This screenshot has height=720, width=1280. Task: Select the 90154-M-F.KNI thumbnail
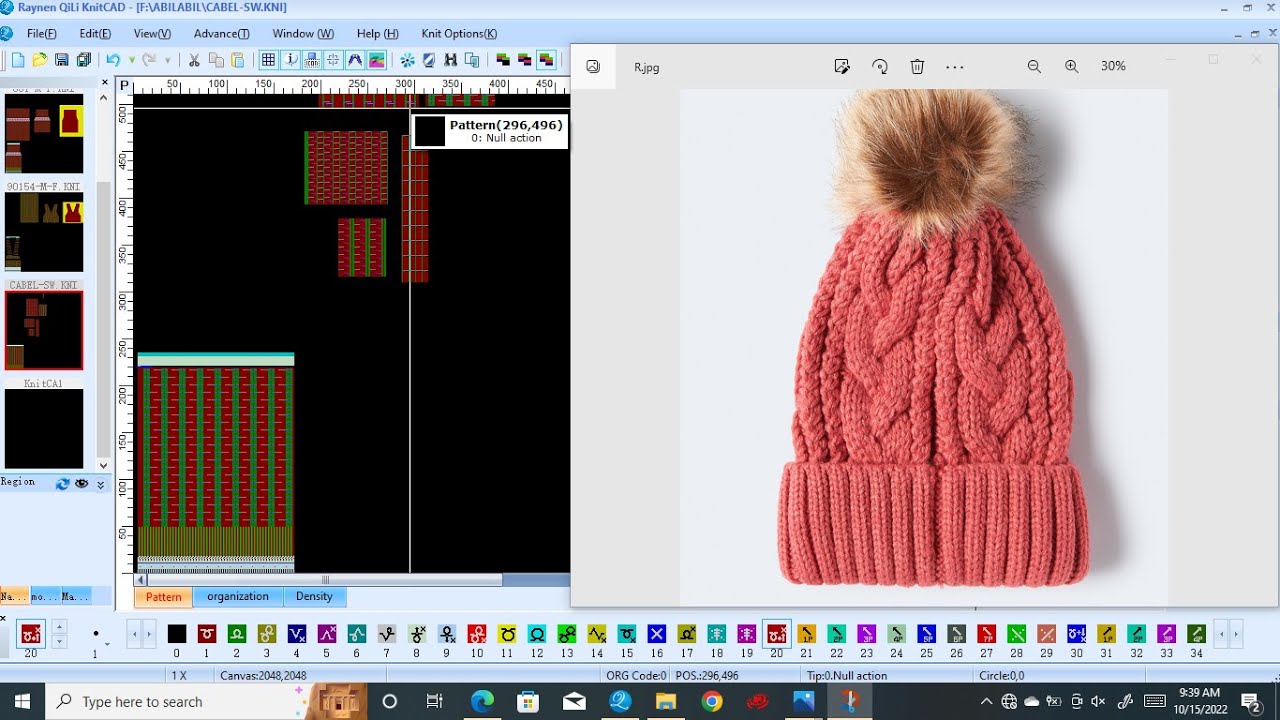click(x=44, y=232)
